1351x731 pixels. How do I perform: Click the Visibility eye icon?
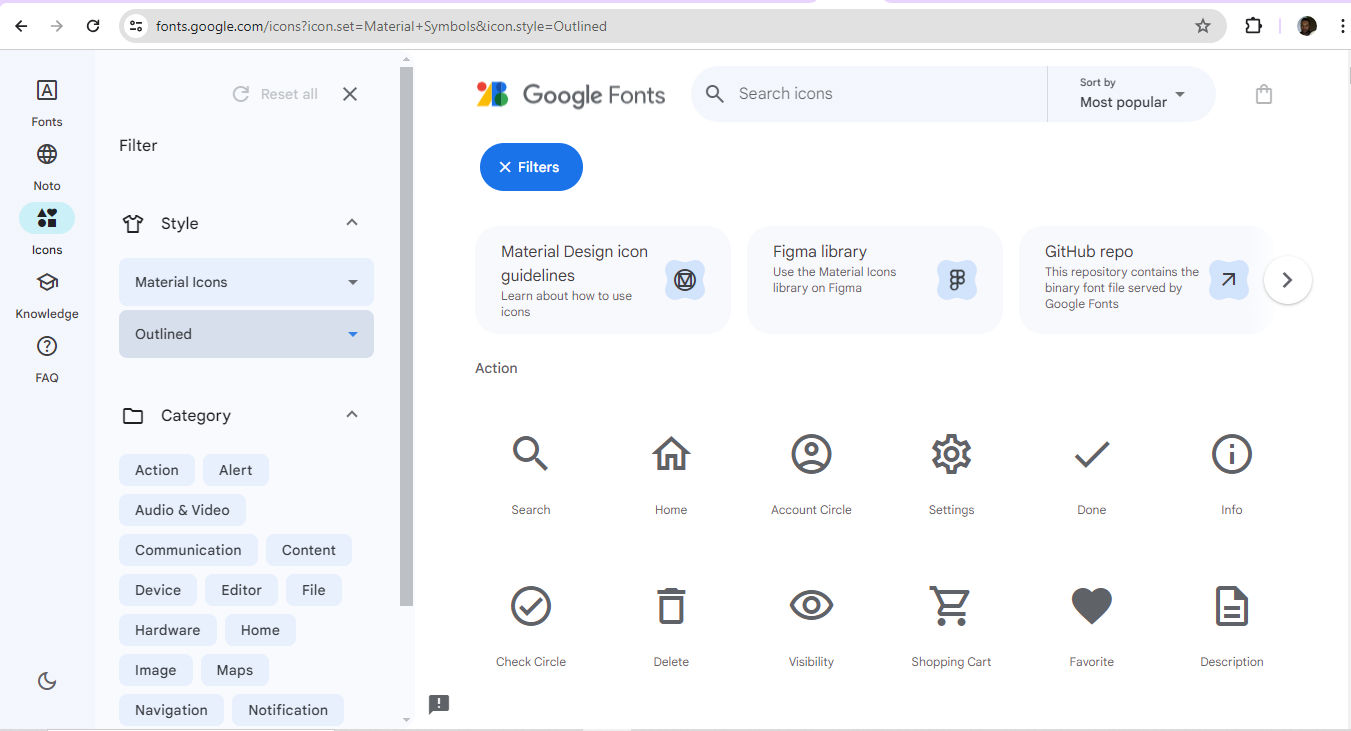[x=810, y=605]
